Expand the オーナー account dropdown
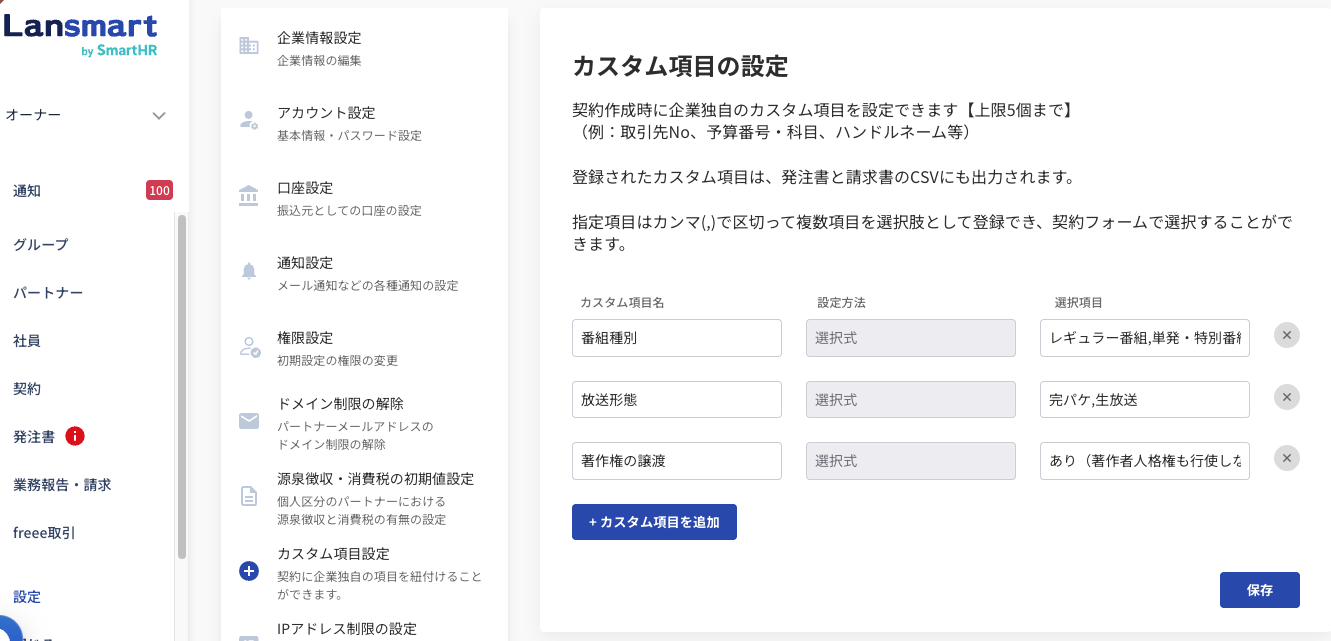Screen dimensions: 1331x641 [x=159, y=116]
